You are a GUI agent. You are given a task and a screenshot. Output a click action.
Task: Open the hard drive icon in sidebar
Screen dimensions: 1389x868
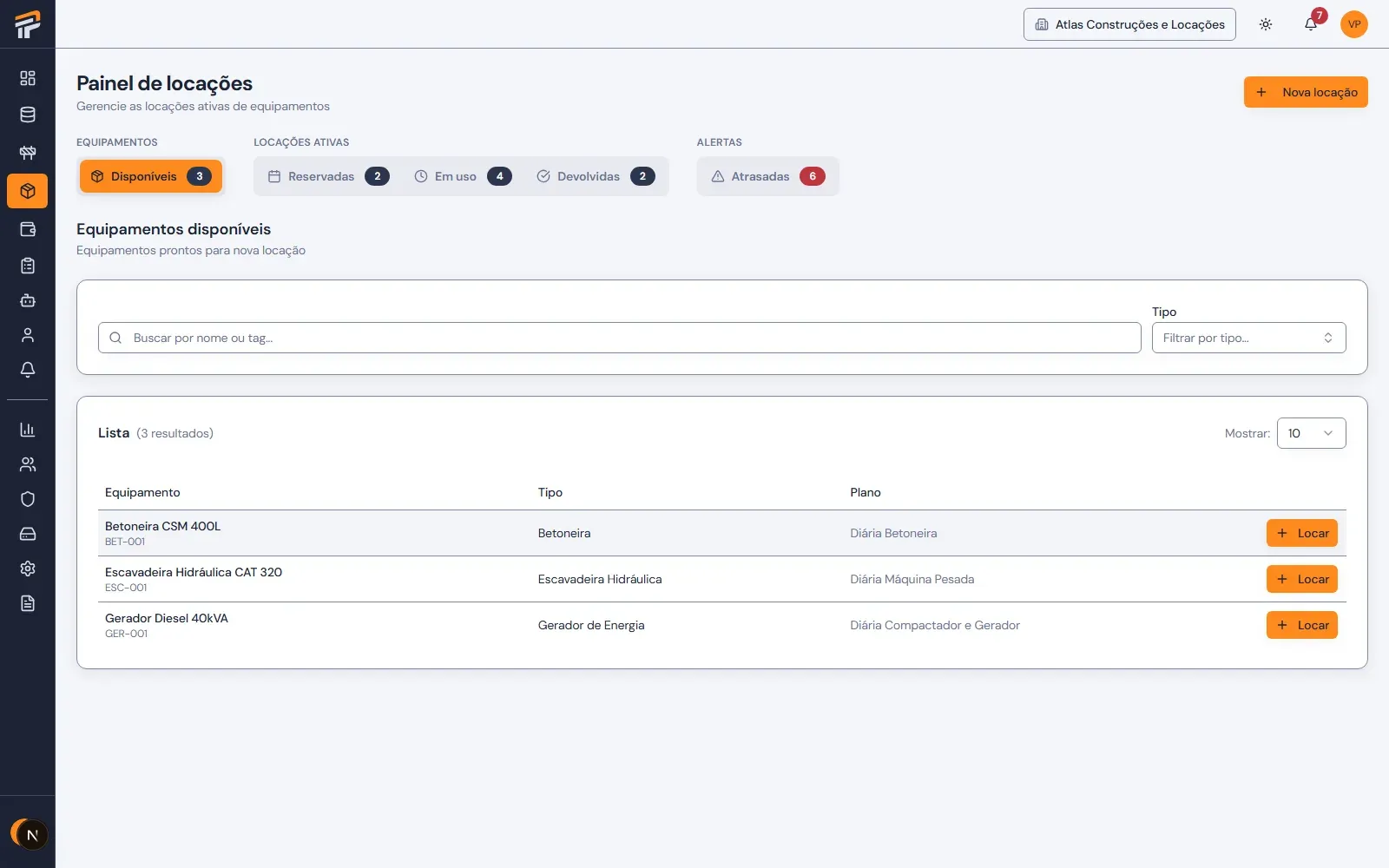28,534
